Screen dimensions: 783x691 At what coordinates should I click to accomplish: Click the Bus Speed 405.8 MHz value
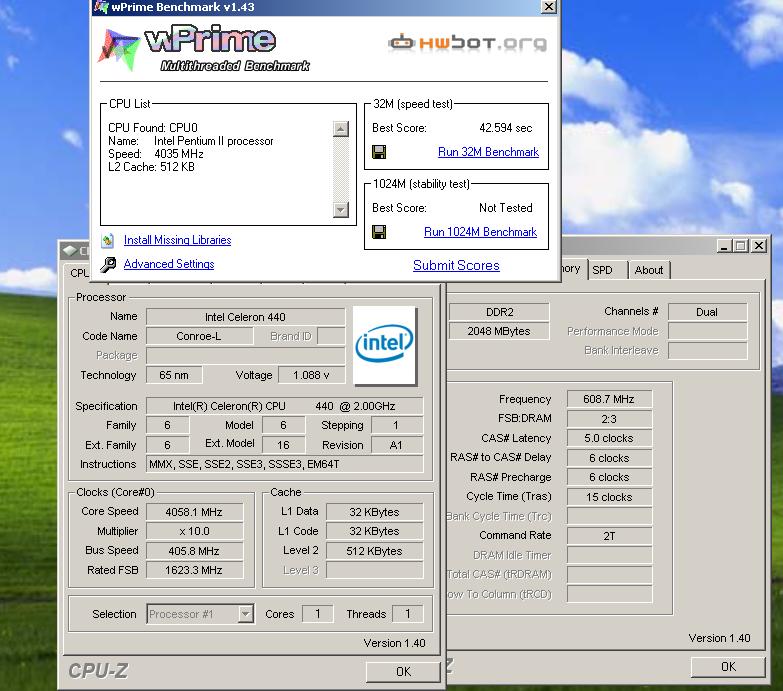pyautogui.click(x=194, y=551)
